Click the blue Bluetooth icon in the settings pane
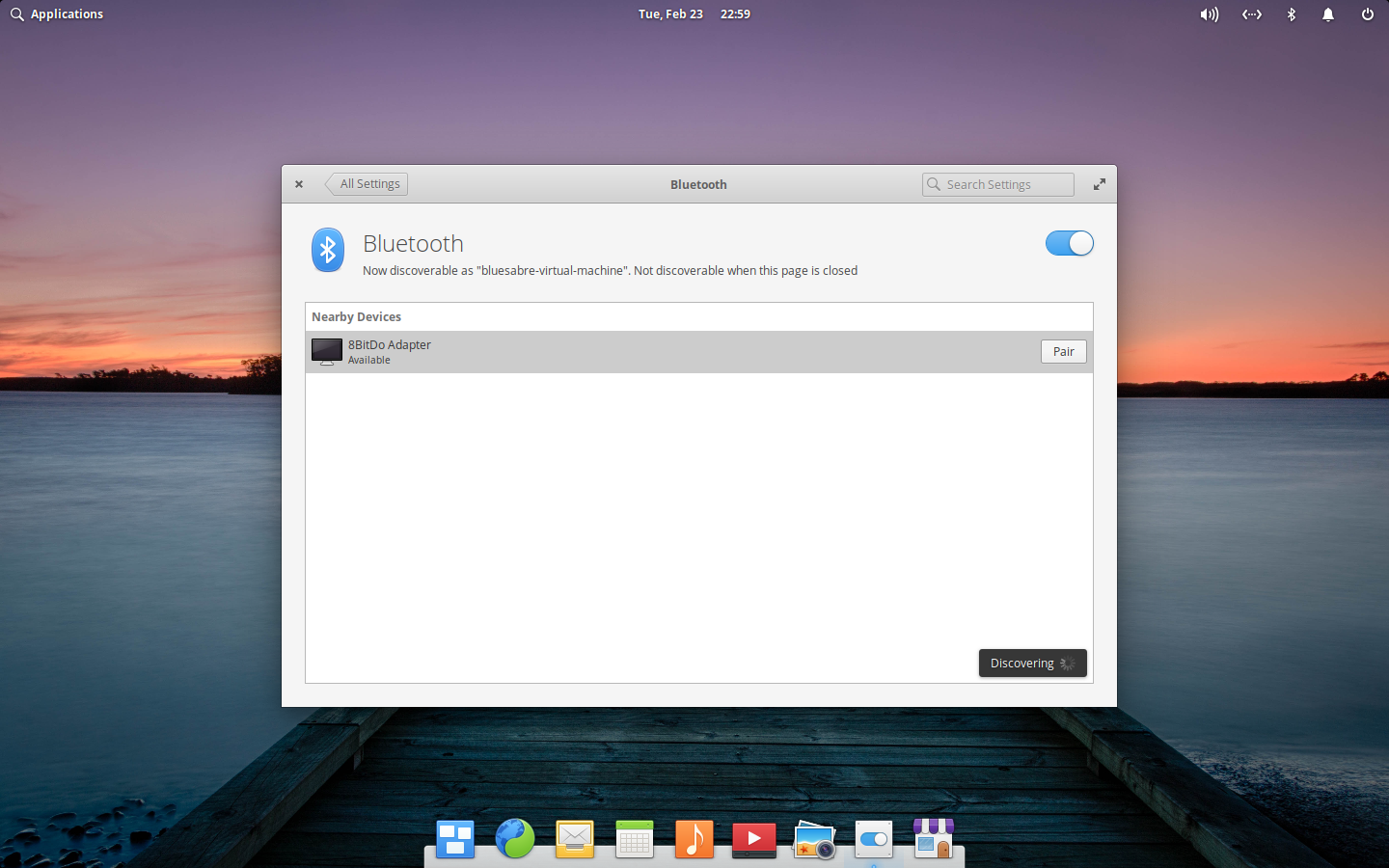1389x868 pixels. [x=327, y=249]
